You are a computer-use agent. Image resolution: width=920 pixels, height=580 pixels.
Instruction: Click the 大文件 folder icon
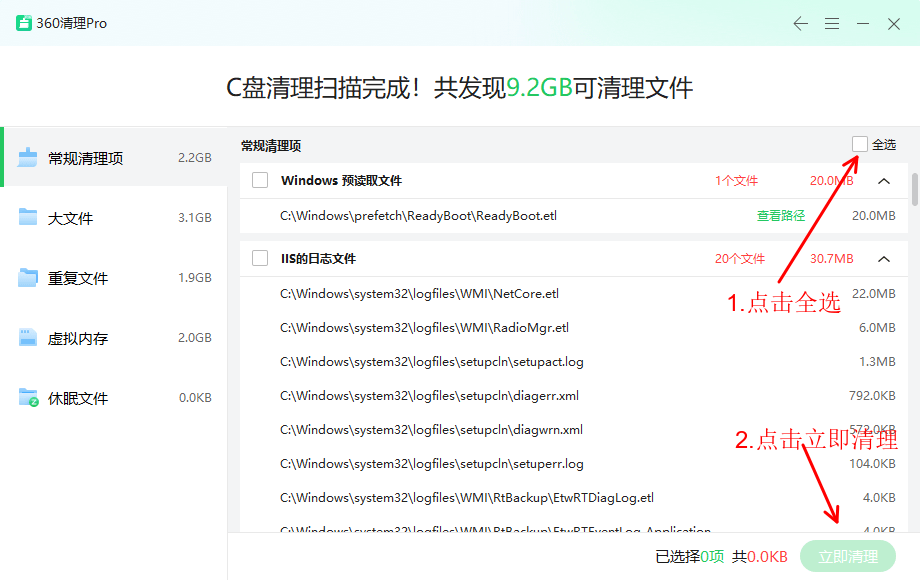(x=28, y=218)
